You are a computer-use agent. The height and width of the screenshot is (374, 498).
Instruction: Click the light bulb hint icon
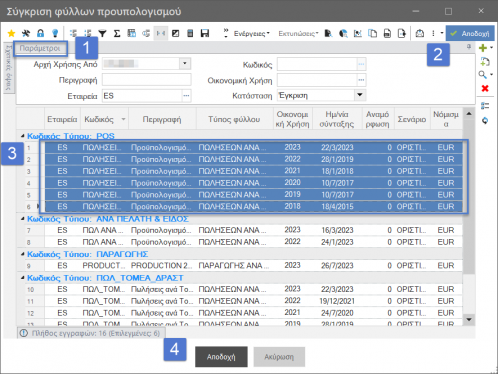(55, 33)
